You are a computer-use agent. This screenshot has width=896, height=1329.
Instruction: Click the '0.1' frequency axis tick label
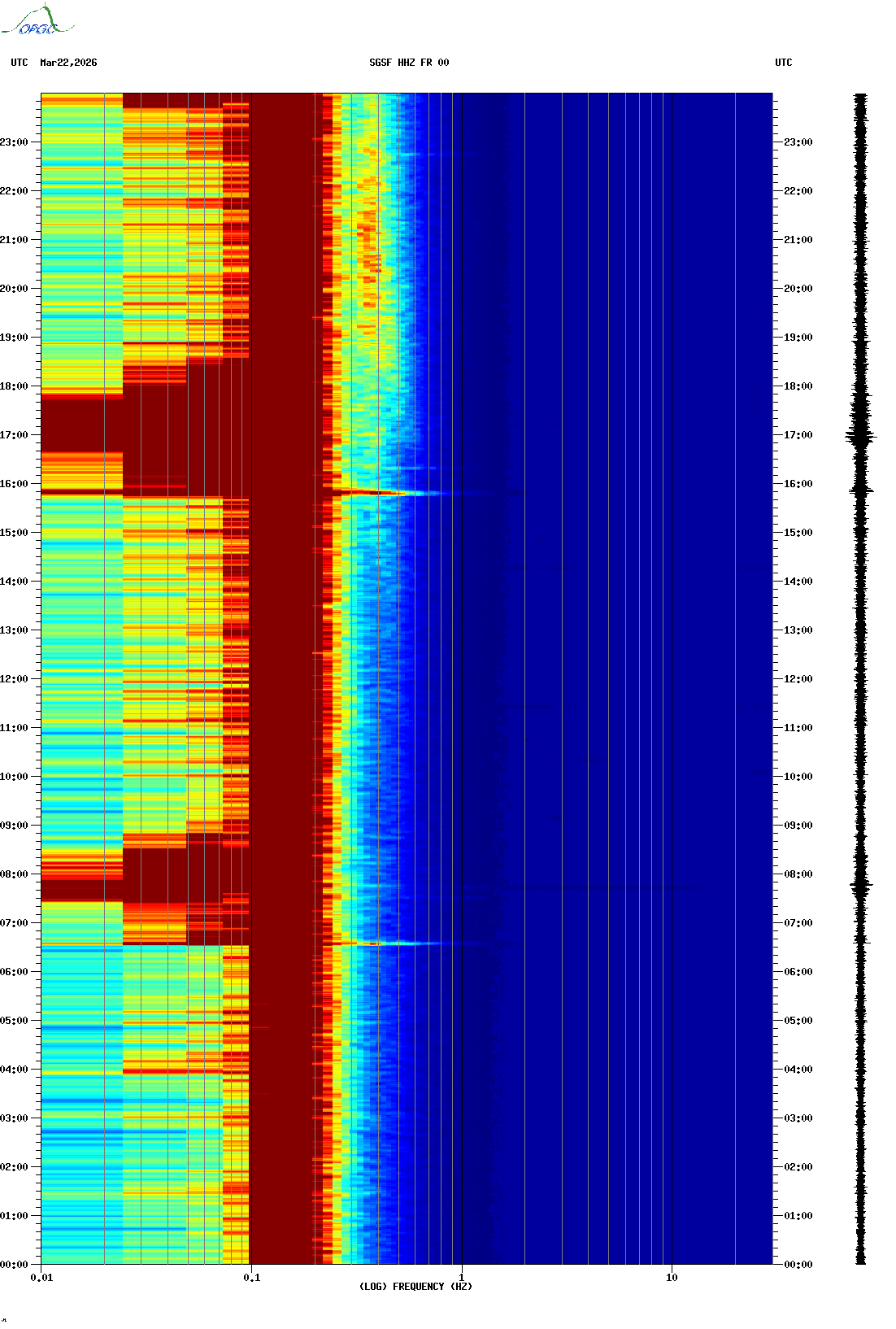251,1278
